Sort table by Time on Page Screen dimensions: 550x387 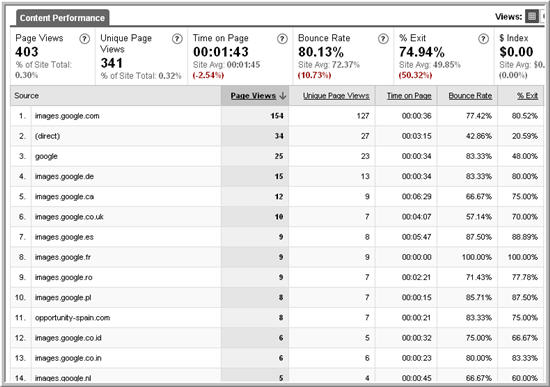(x=409, y=96)
